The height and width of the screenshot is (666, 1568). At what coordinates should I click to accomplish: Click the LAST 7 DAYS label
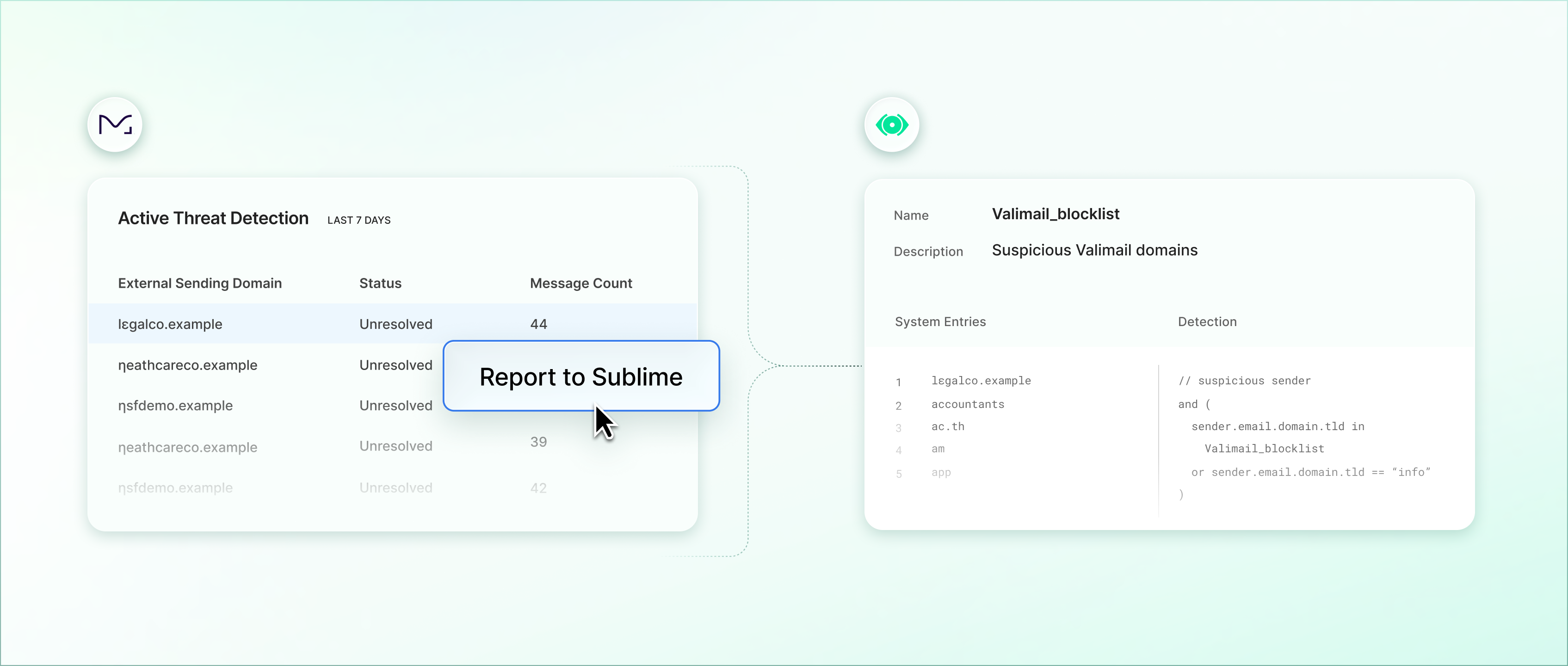click(x=359, y=220)
